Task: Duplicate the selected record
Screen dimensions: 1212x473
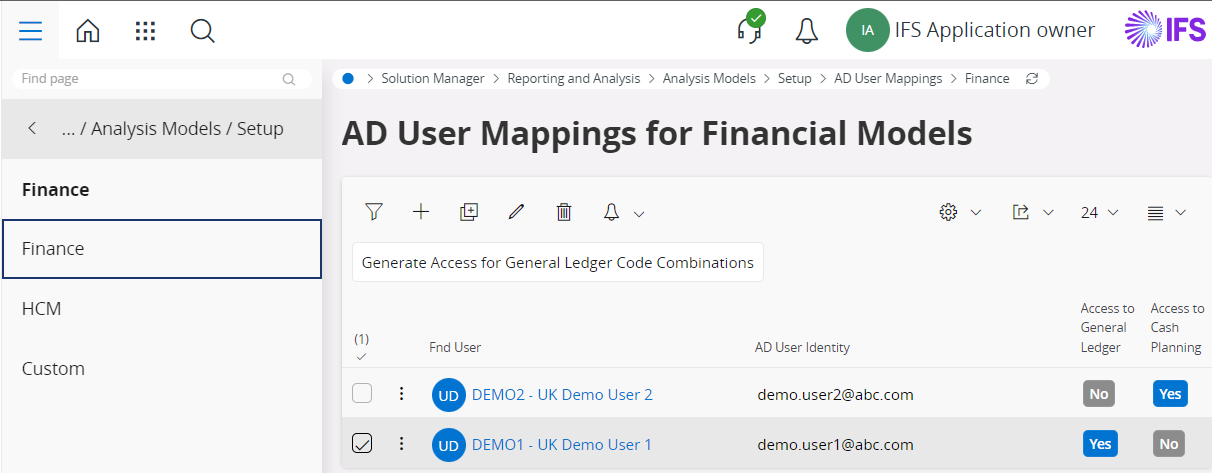Action: pyautogui.click(x=469, y=211)
